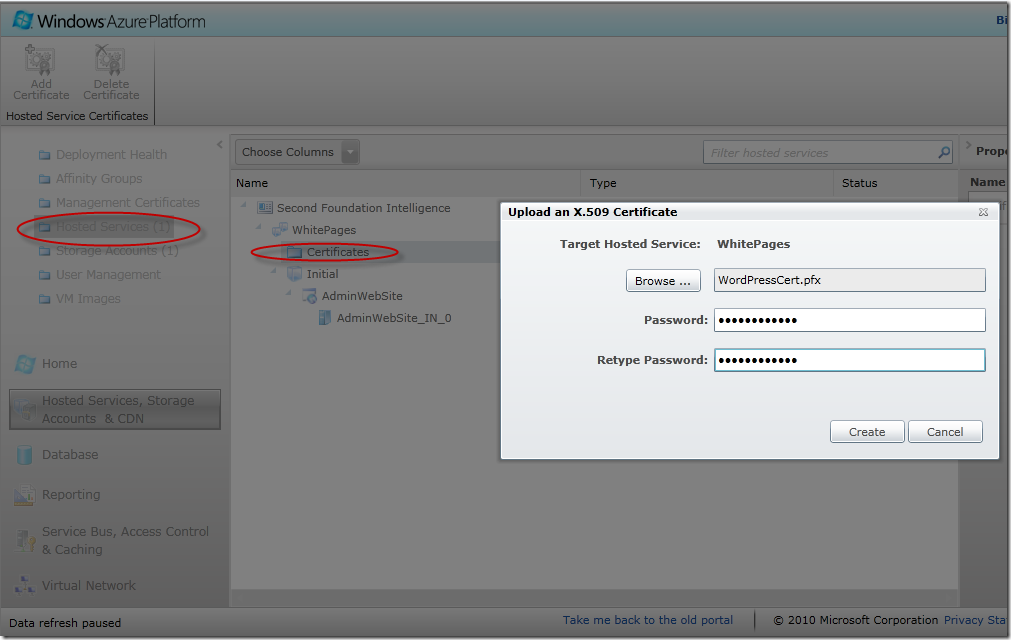Select the Initial deployment row

point(322,274)
